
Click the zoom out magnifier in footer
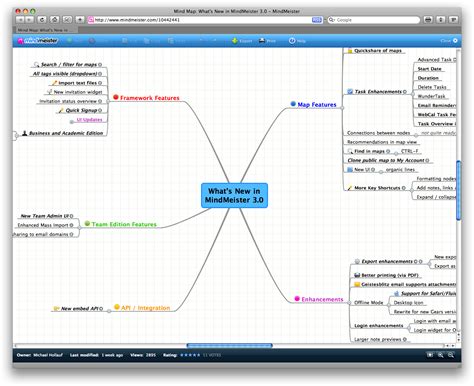(451, 355)
